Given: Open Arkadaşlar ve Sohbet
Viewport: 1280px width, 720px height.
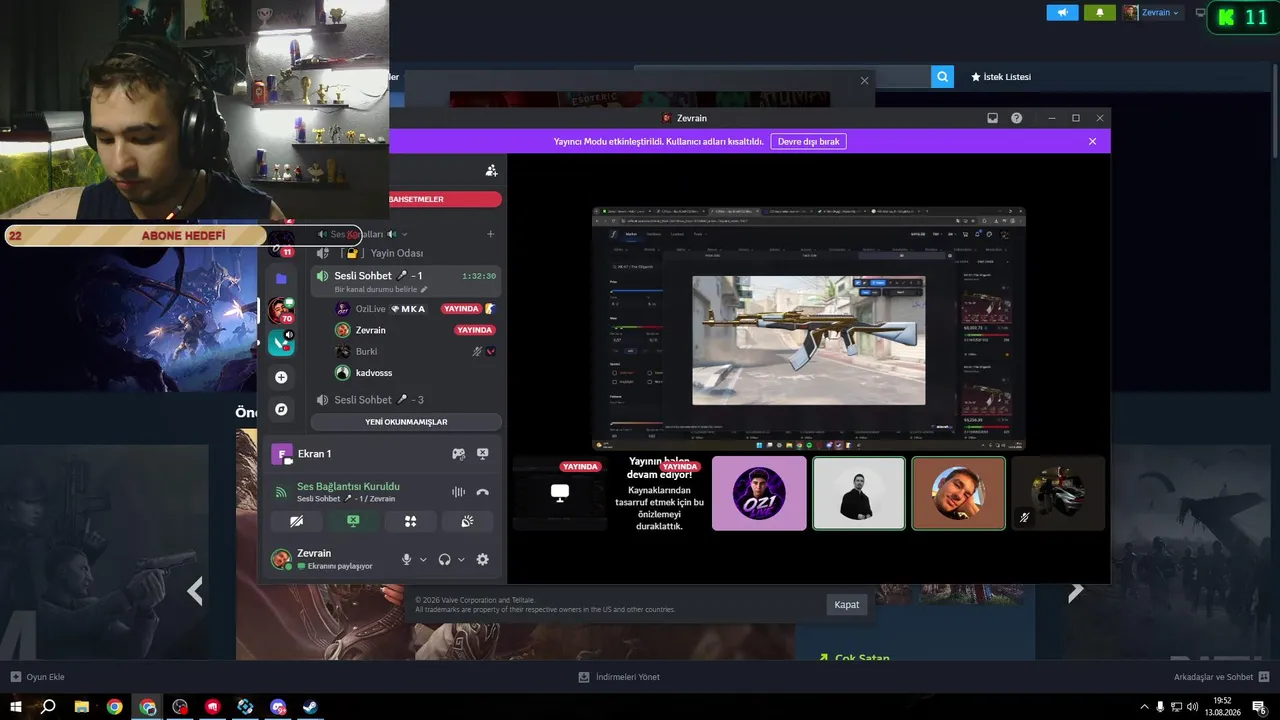Looking at the screenshot, I should (x=1221, y=677).
